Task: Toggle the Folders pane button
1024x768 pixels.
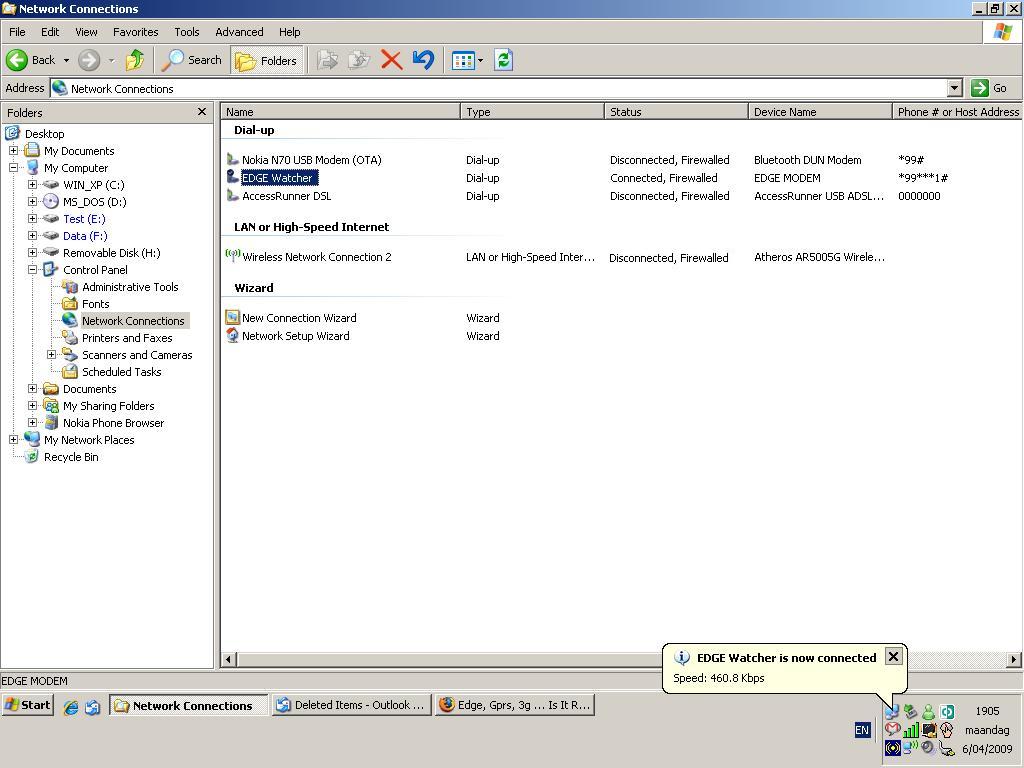Action: coord(266,60)
